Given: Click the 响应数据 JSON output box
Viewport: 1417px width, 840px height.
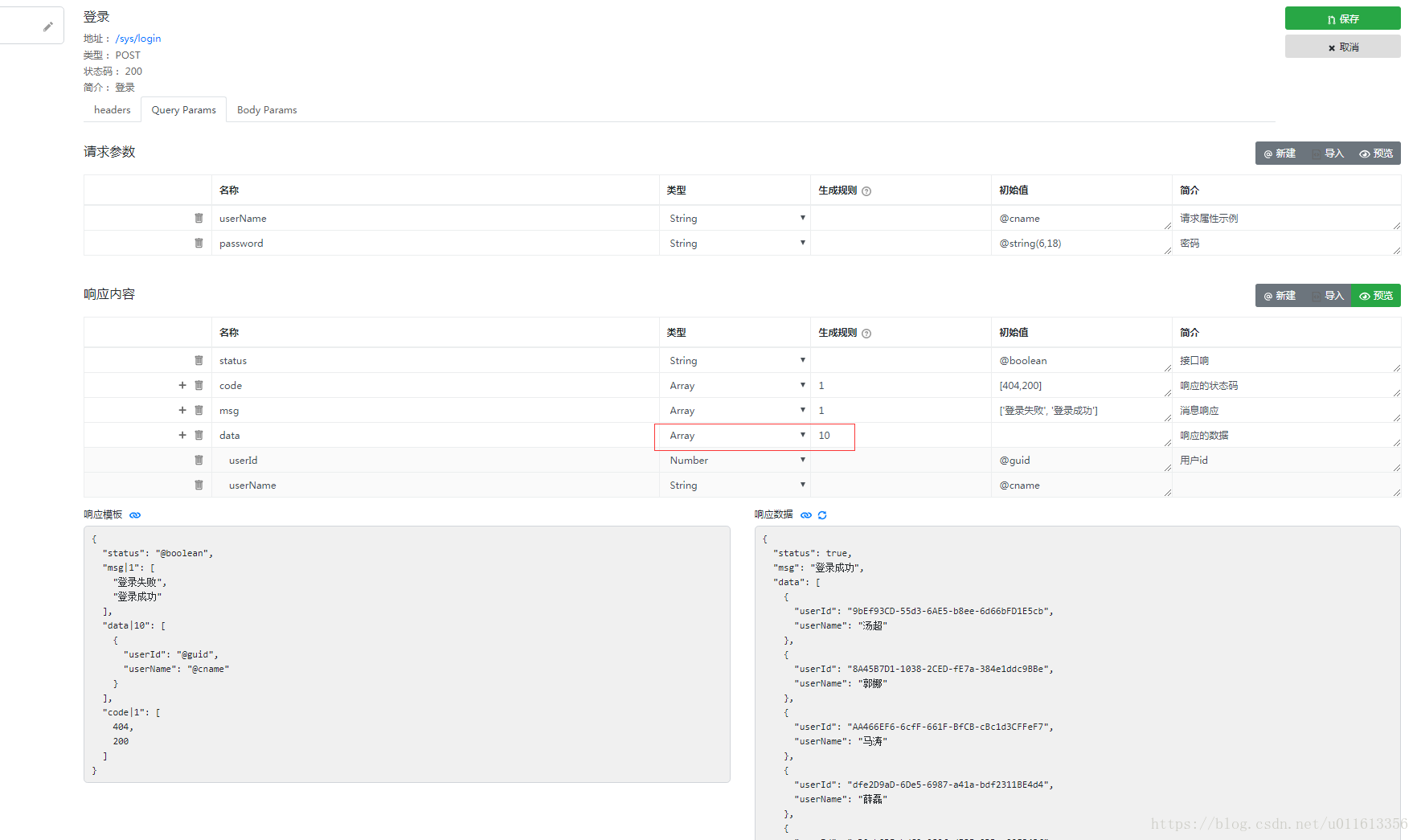Looking at the screenshot, I should (x=1077, y=683).
